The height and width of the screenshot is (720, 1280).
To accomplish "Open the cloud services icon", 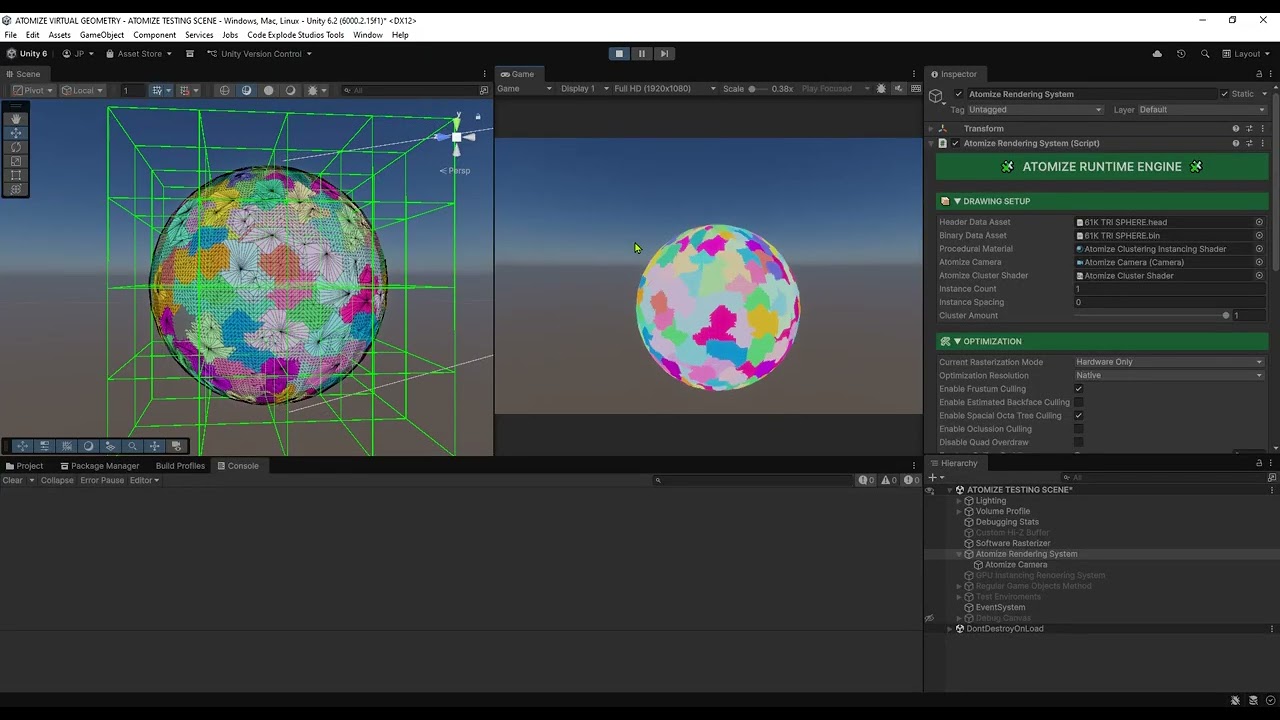I will [1157, 54].
